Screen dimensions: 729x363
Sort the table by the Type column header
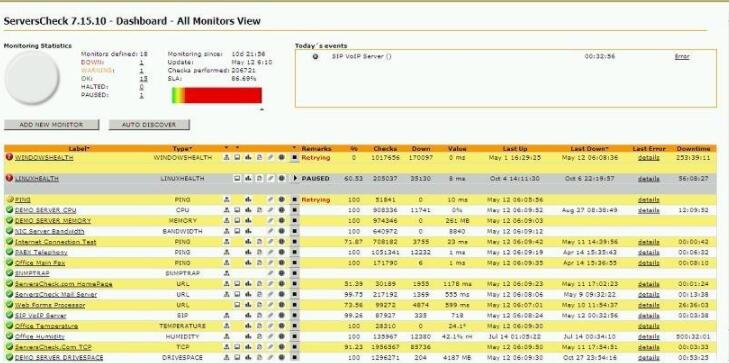click(x=183, y=149)
